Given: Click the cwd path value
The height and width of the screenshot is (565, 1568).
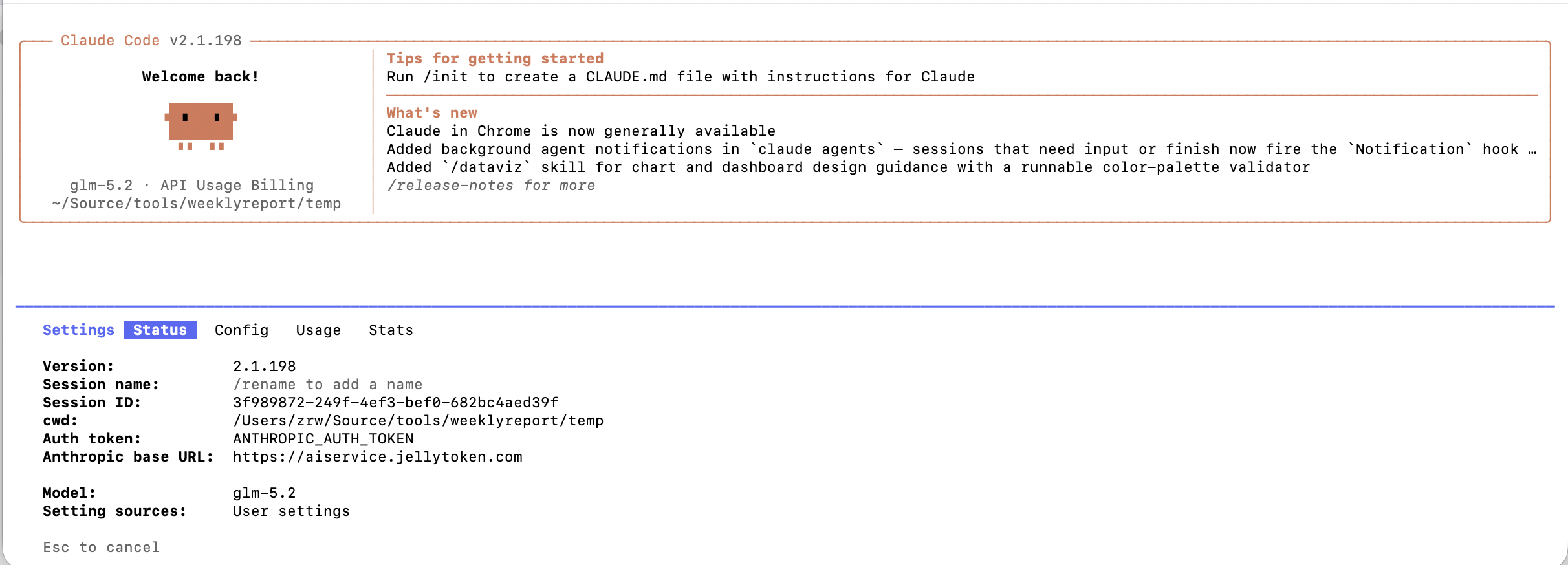Looking at the screenshot, I should pos(418,420).
